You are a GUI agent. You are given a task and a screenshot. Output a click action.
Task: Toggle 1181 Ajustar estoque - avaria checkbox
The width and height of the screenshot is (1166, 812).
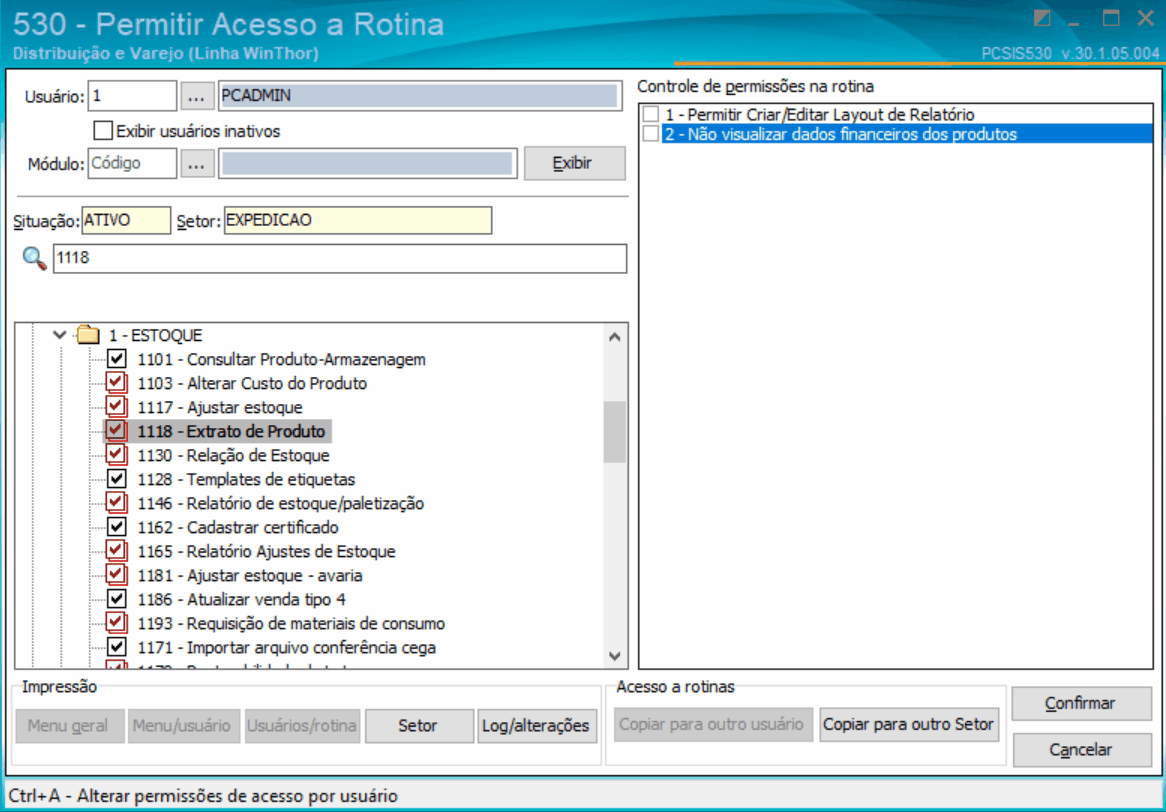click(116, 575)
